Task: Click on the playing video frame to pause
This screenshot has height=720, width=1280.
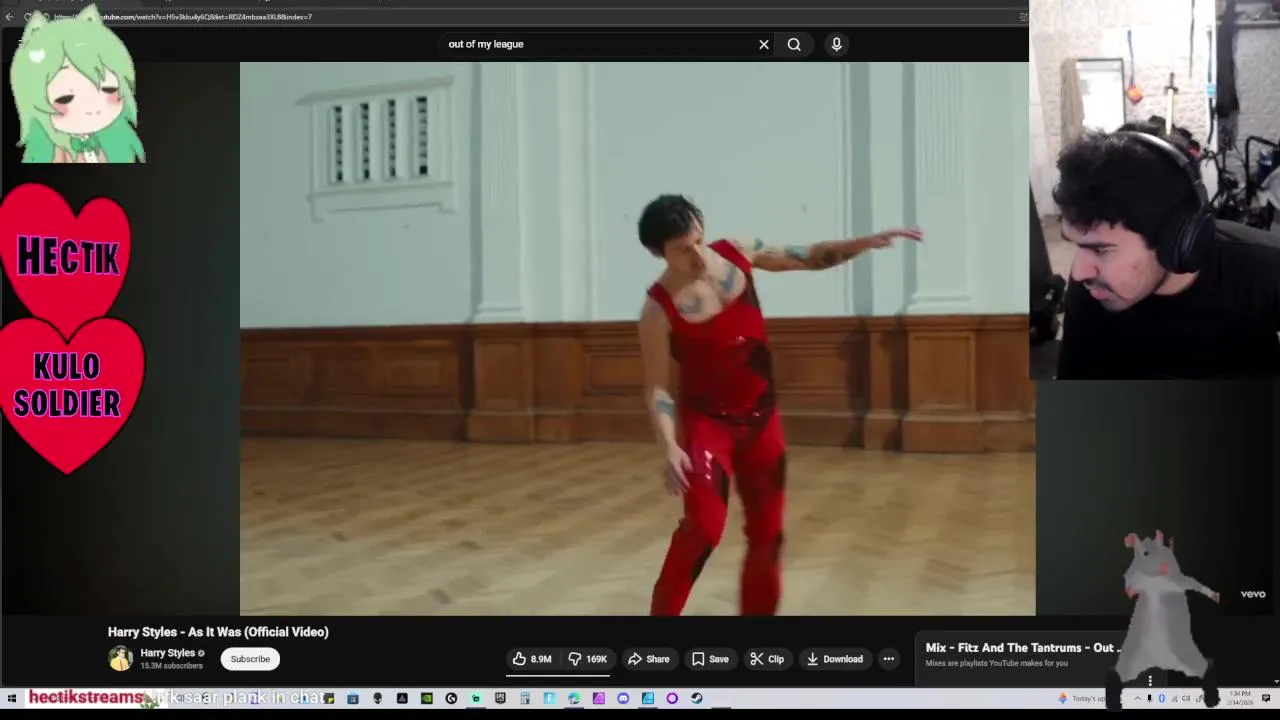Action: tap(637, 338)
